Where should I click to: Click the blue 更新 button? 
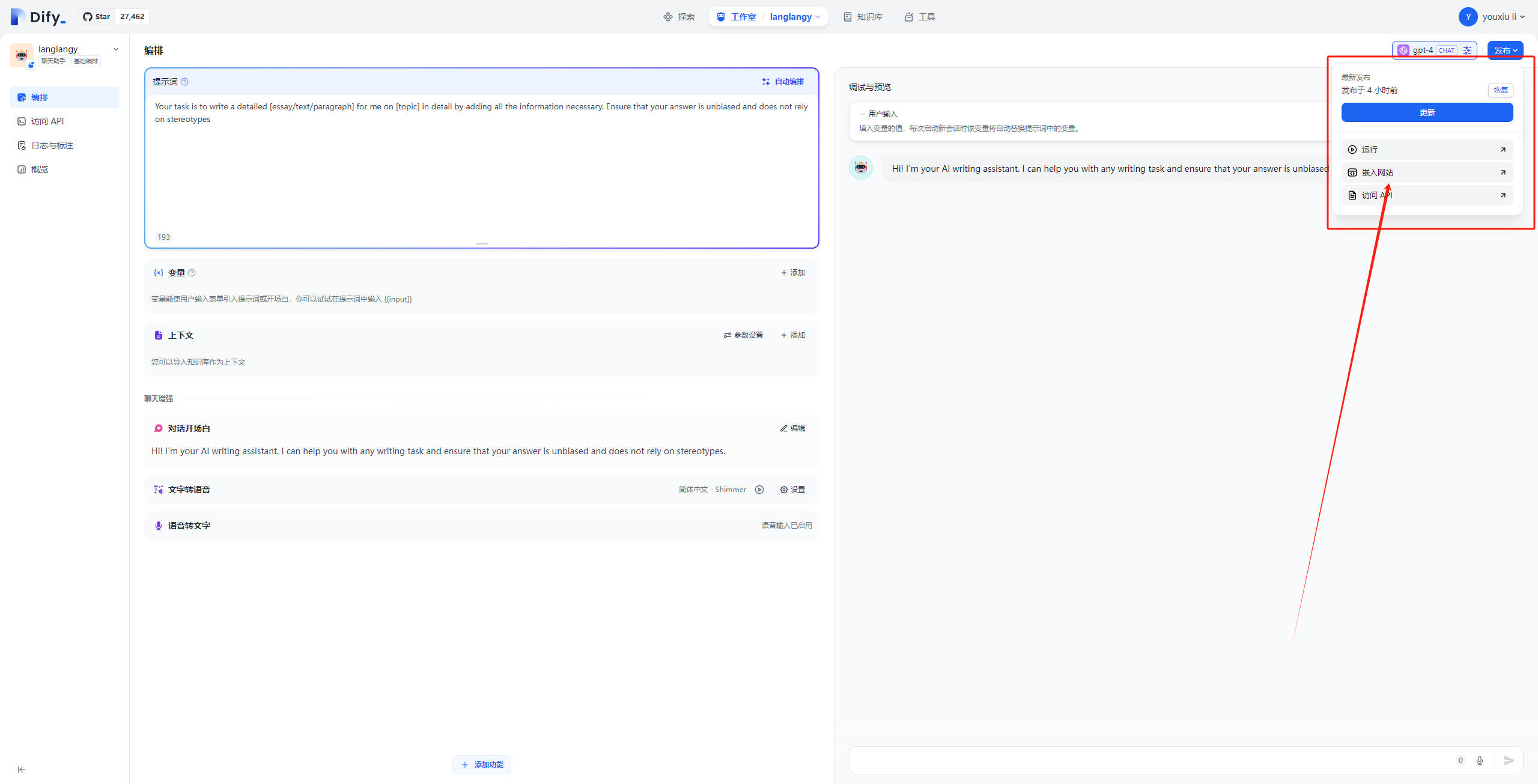coord(1427,112)
